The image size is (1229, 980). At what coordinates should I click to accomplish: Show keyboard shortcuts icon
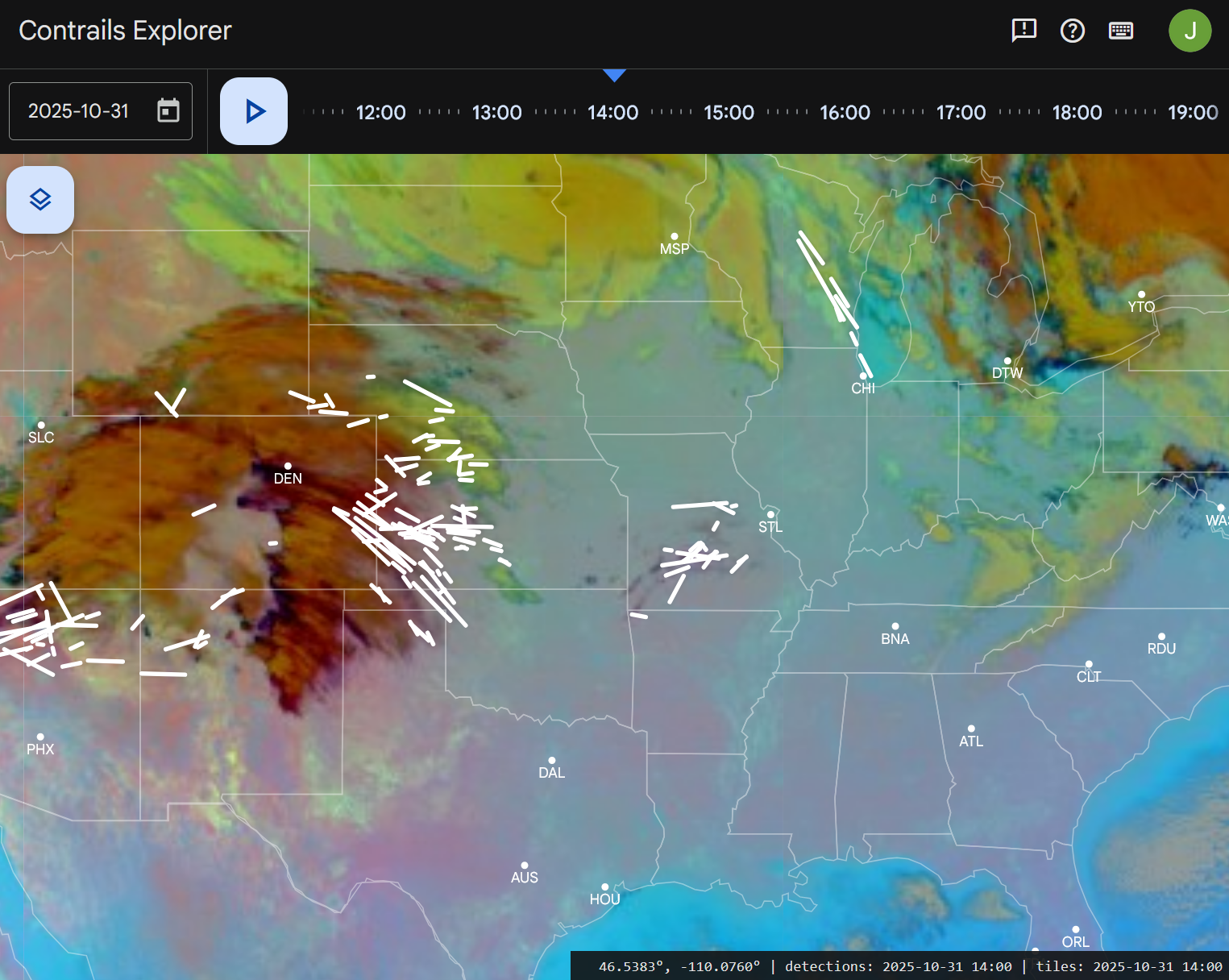coord(1121,31)
